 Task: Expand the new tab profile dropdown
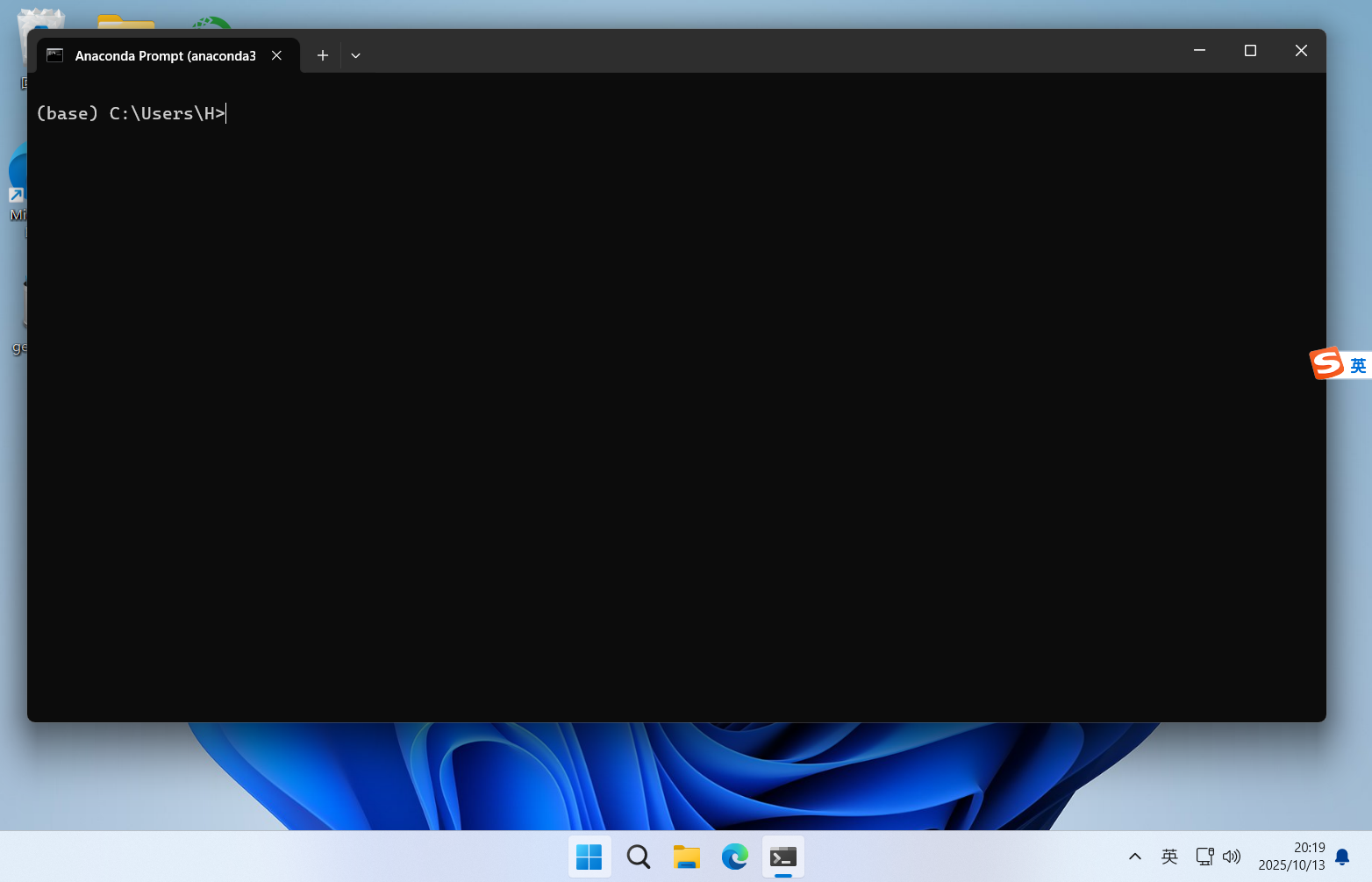pos(355,55)
